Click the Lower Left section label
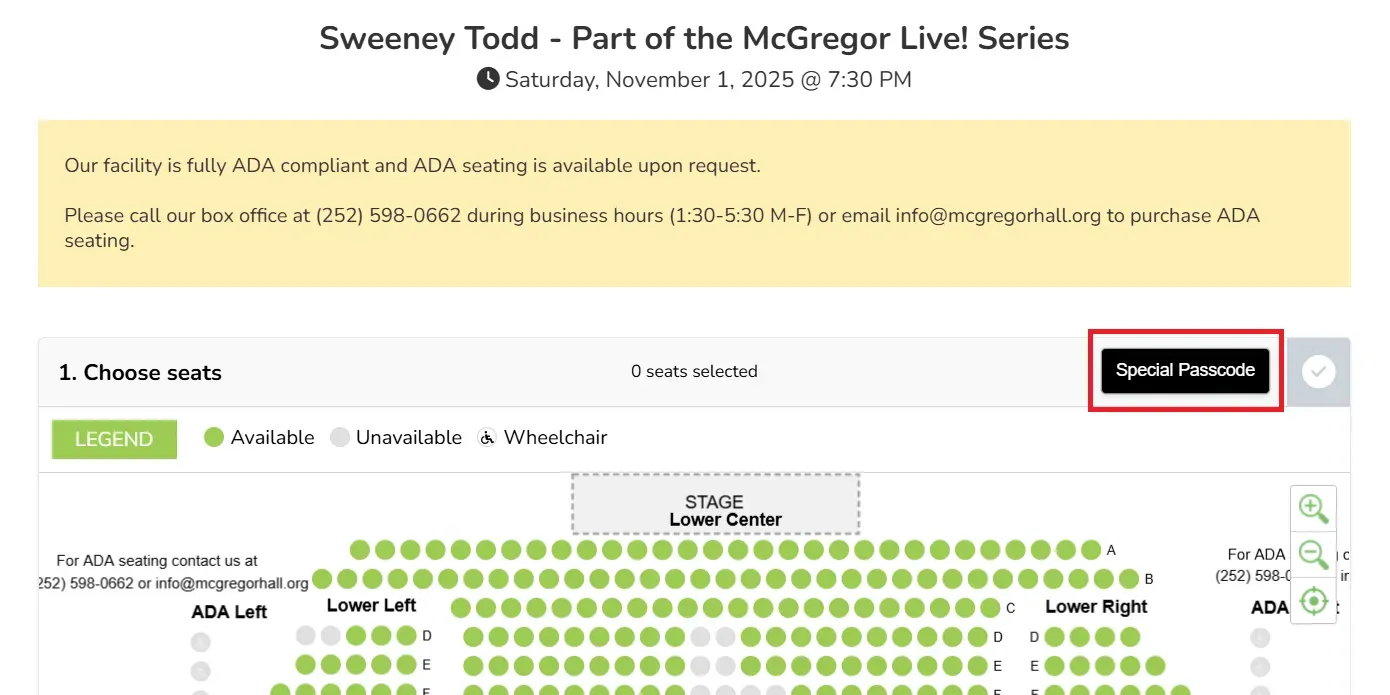Screen dimensions: 1390x695 pyautogui.click(x=371, y=606)
